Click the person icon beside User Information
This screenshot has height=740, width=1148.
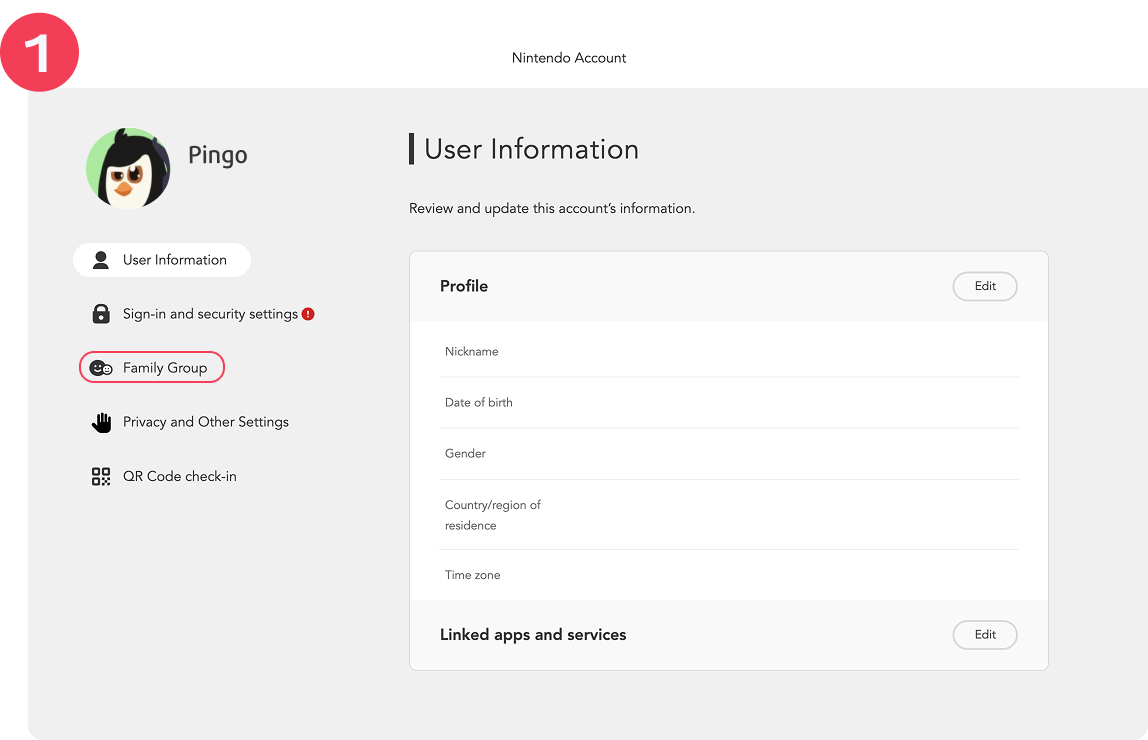[x=100, y=260]
